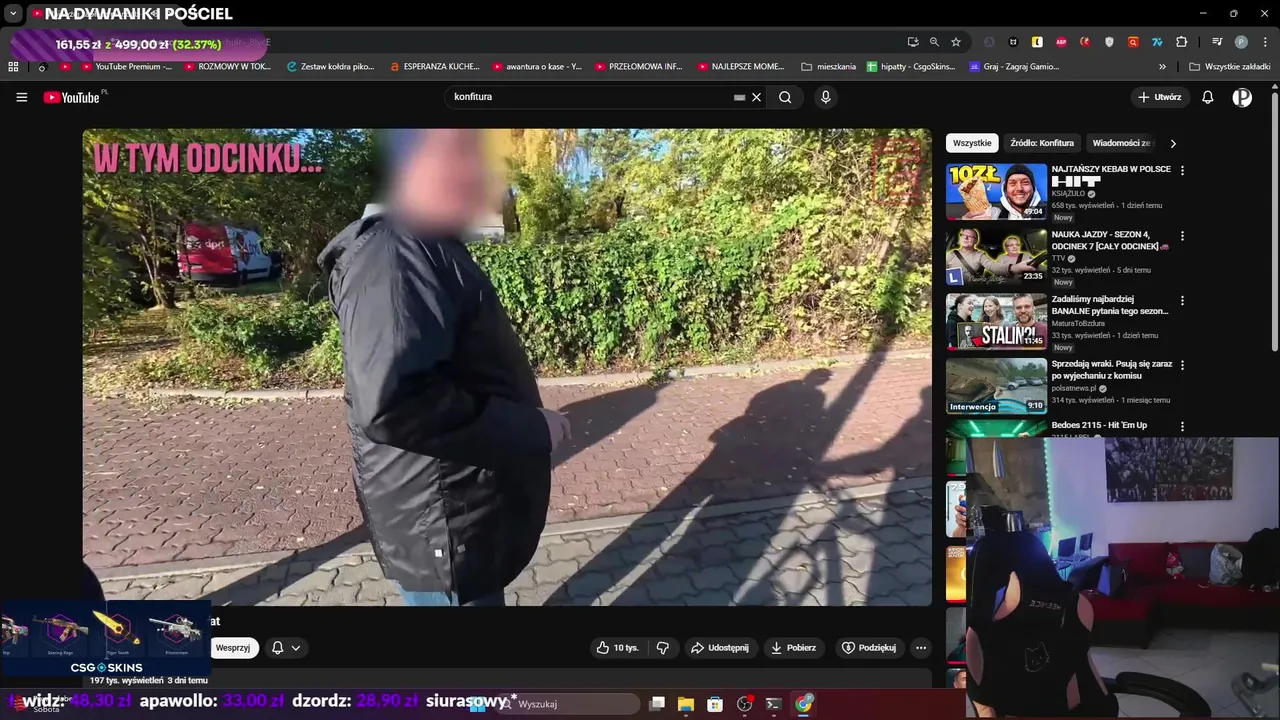Open awantura o kase bookmark

pyautogui.click(x=537, y=67)
